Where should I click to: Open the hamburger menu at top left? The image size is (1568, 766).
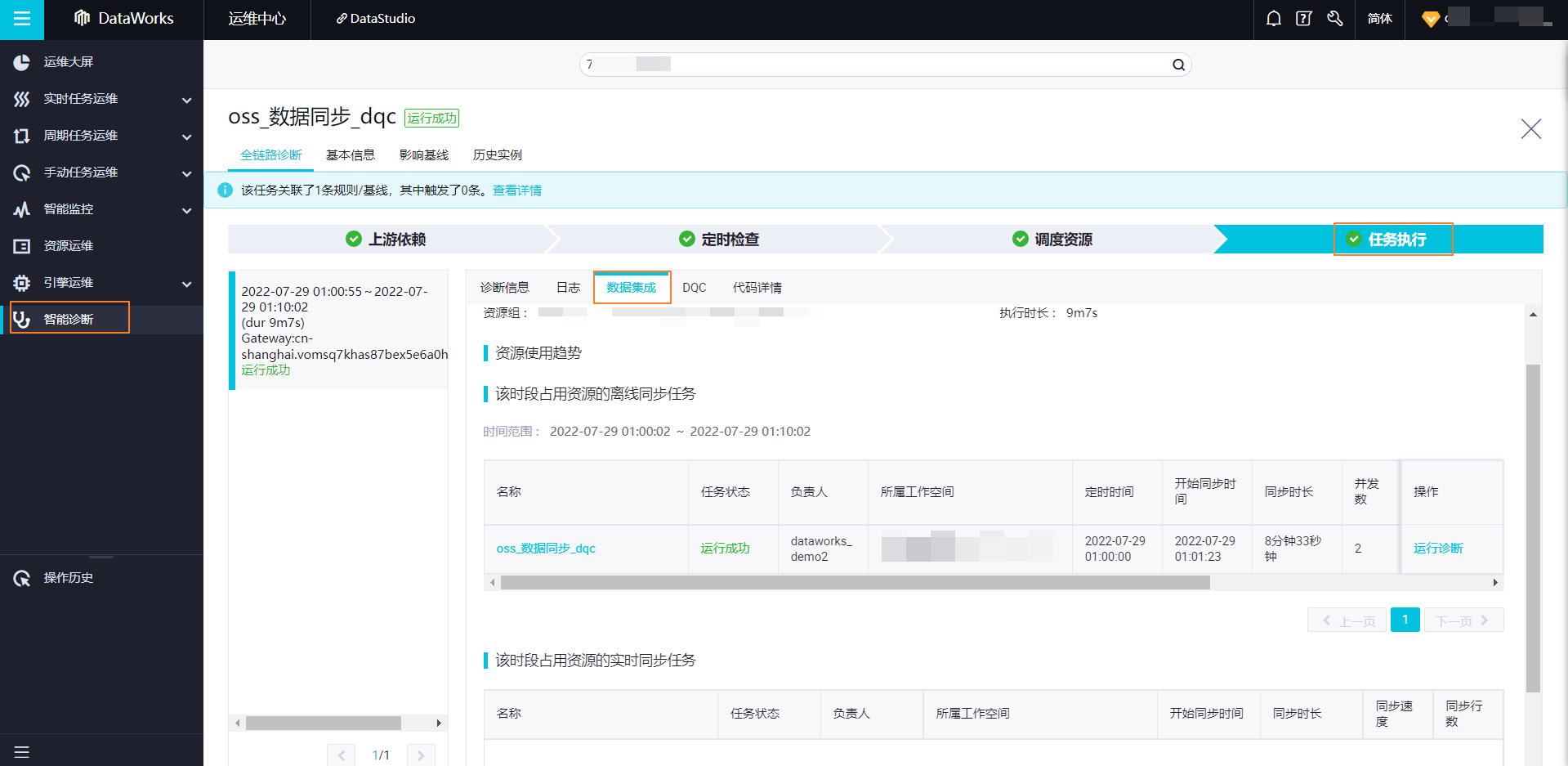coord(22,19)
